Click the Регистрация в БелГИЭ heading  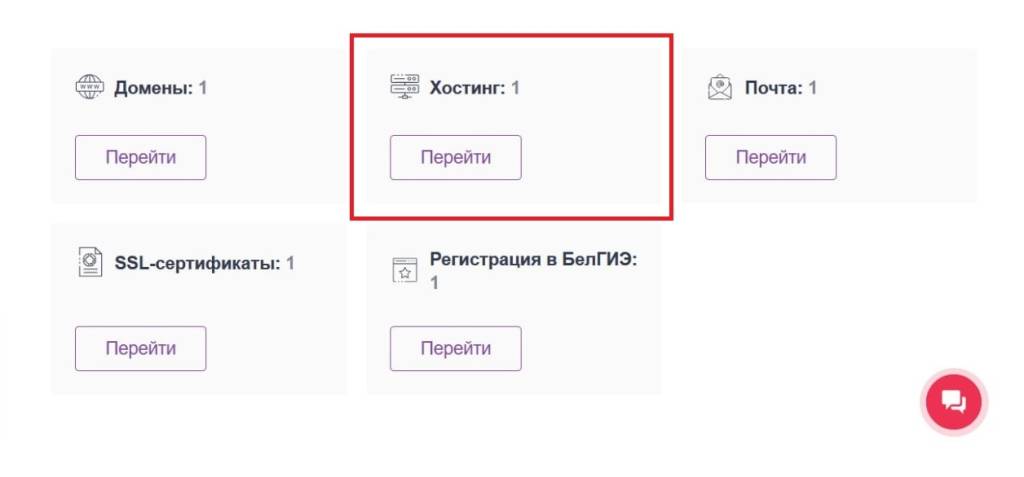533,260
